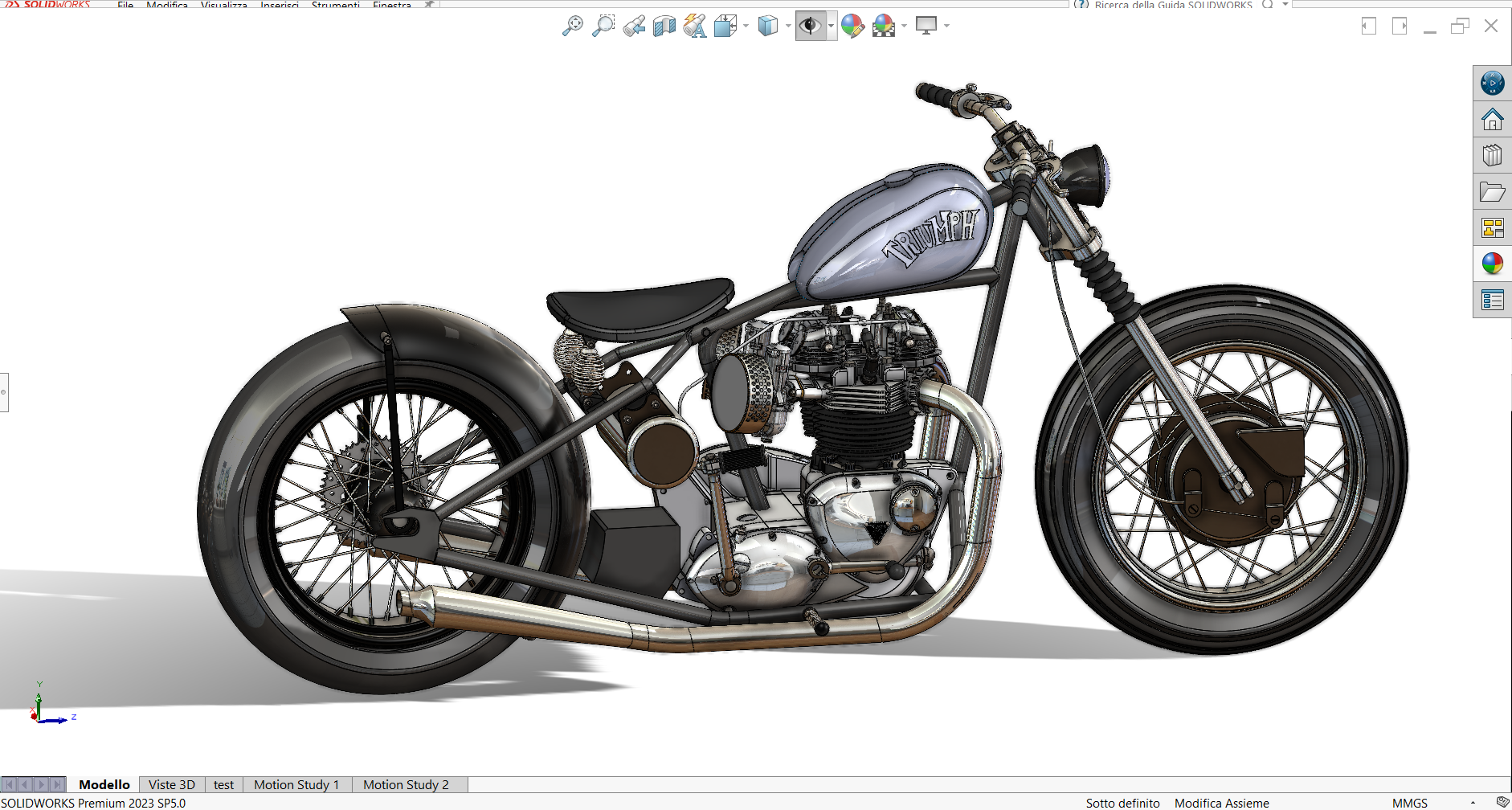Viewport: 1512px width, 810px height.
Task: Open Design Library task pane tab
Action: tap(1493, 155)
